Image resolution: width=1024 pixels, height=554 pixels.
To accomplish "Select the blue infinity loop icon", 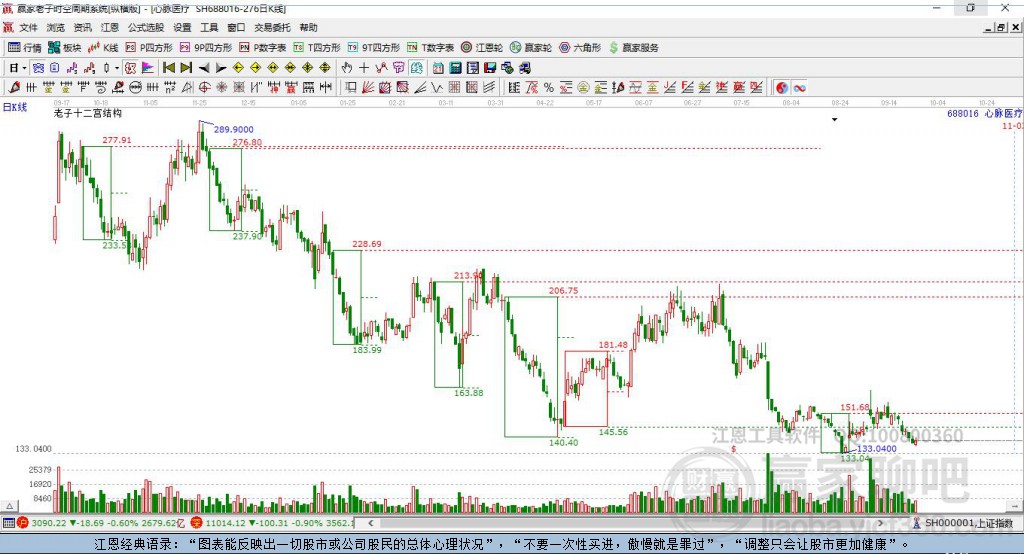I will (799, 88).
